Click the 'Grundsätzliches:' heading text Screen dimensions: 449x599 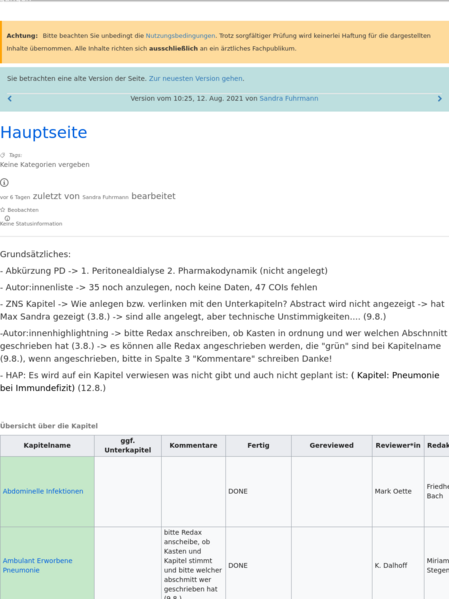click(36, 254)
